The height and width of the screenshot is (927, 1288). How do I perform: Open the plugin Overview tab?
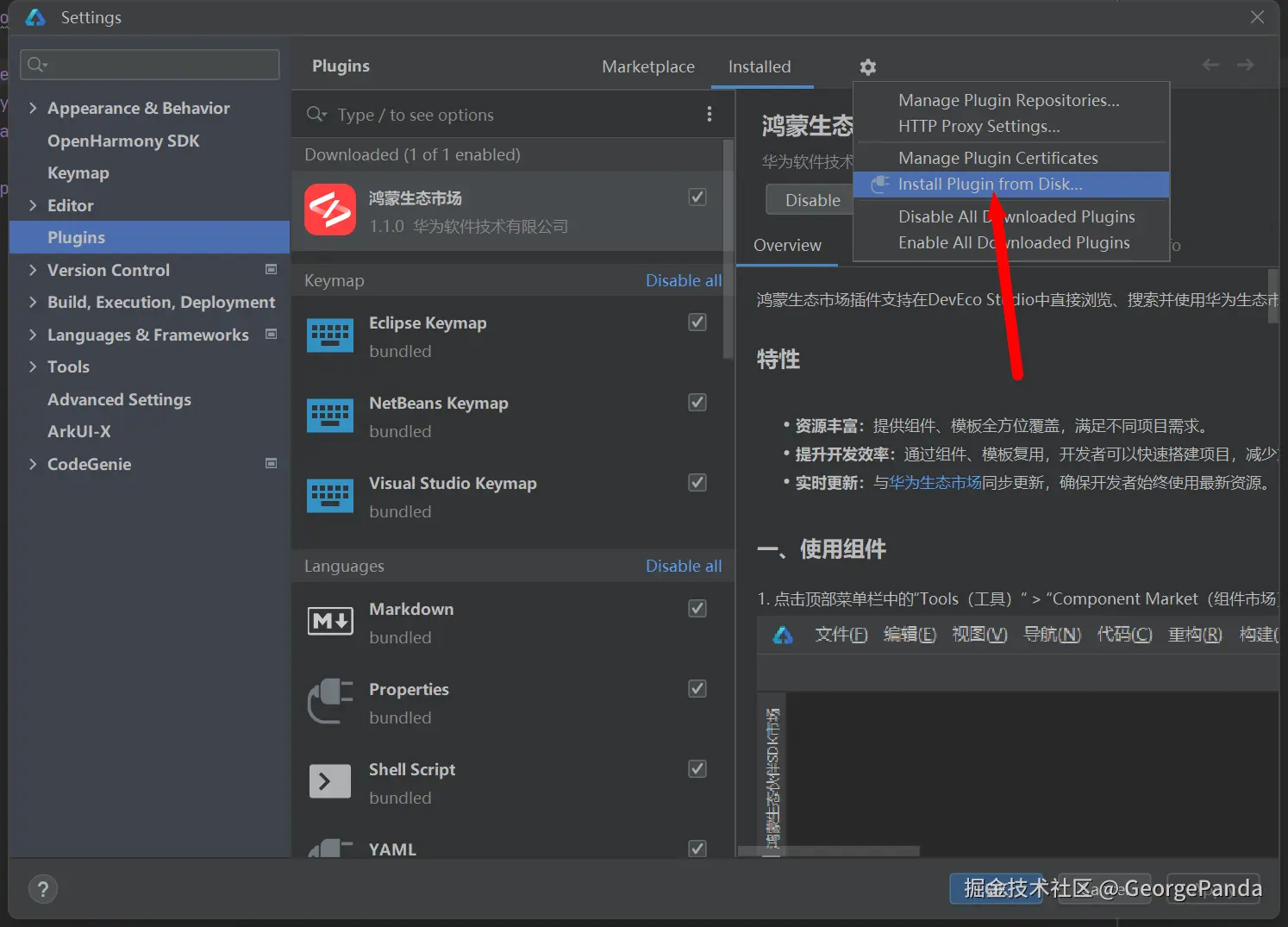click(x=787, y=246)
